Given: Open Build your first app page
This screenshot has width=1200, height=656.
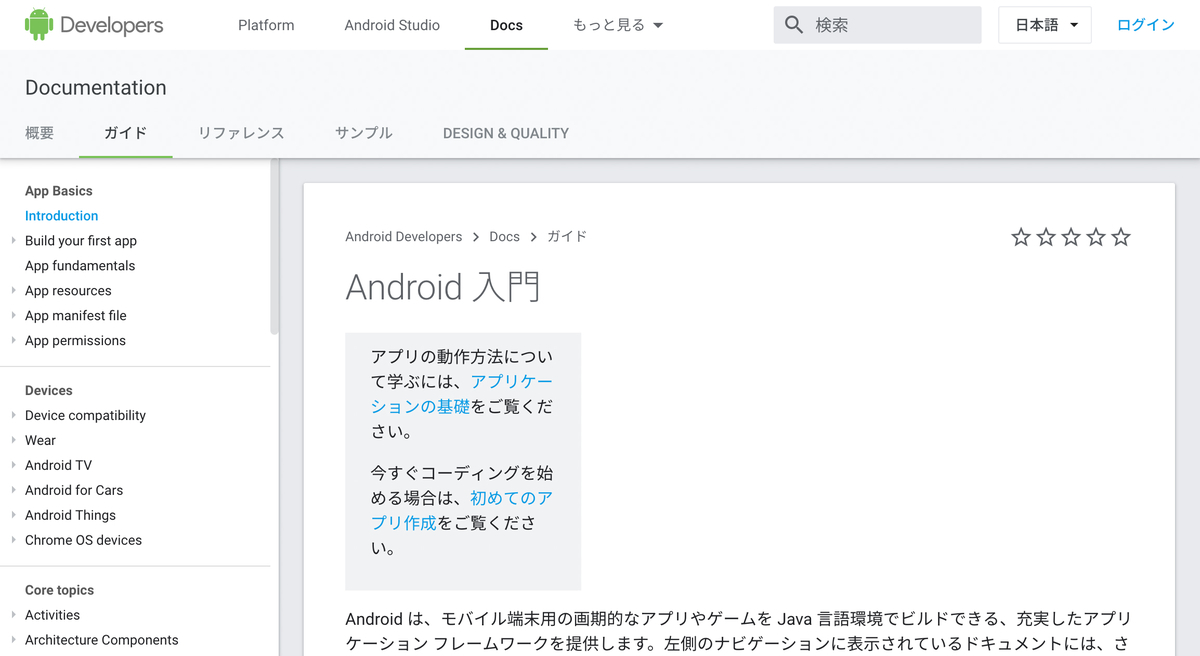Looking at the screenshot, I should coord(81,240).
